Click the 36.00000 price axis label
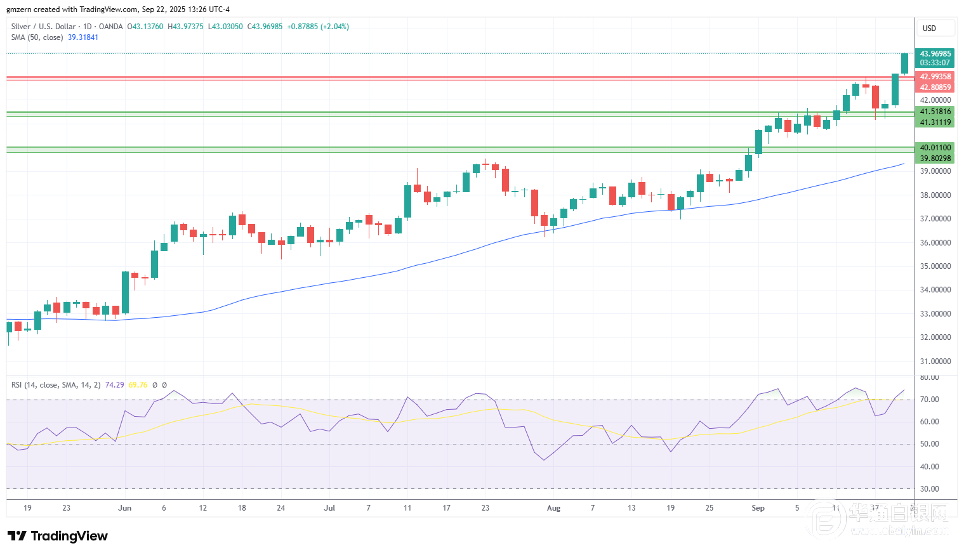964x556 pixels. [935, 242]
